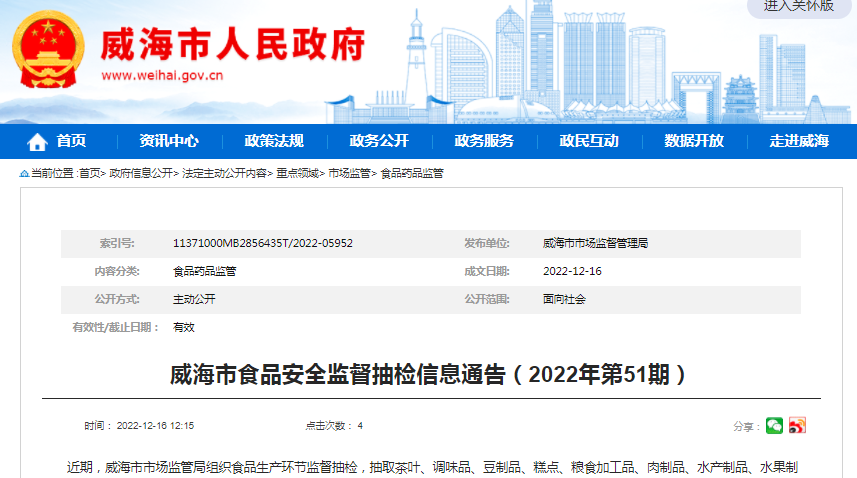The image size is (857, 478).
Task: Share article via Weibo icon
Action: [797, 425]
